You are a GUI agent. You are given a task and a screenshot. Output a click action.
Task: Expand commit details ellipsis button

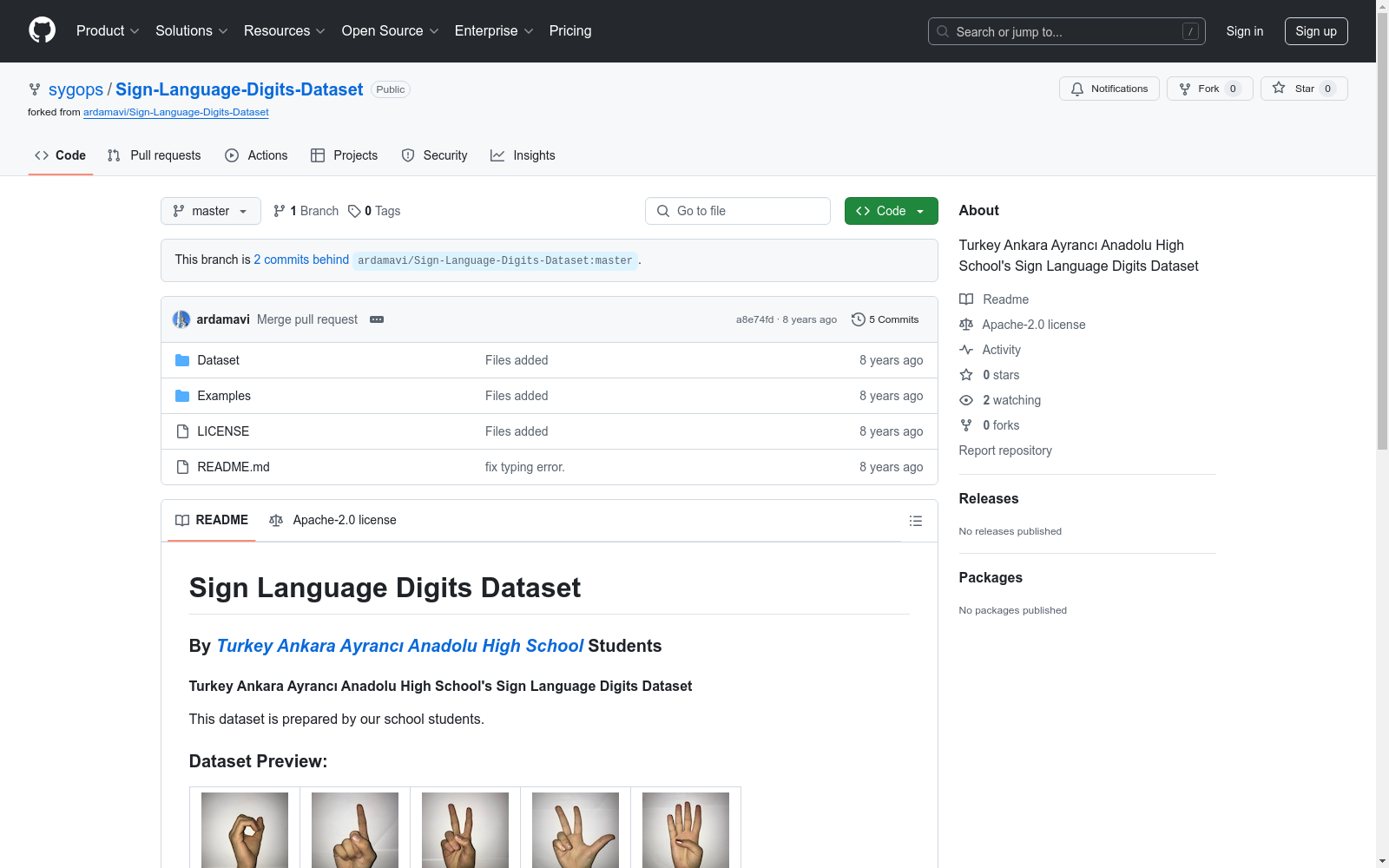point(377,319)
